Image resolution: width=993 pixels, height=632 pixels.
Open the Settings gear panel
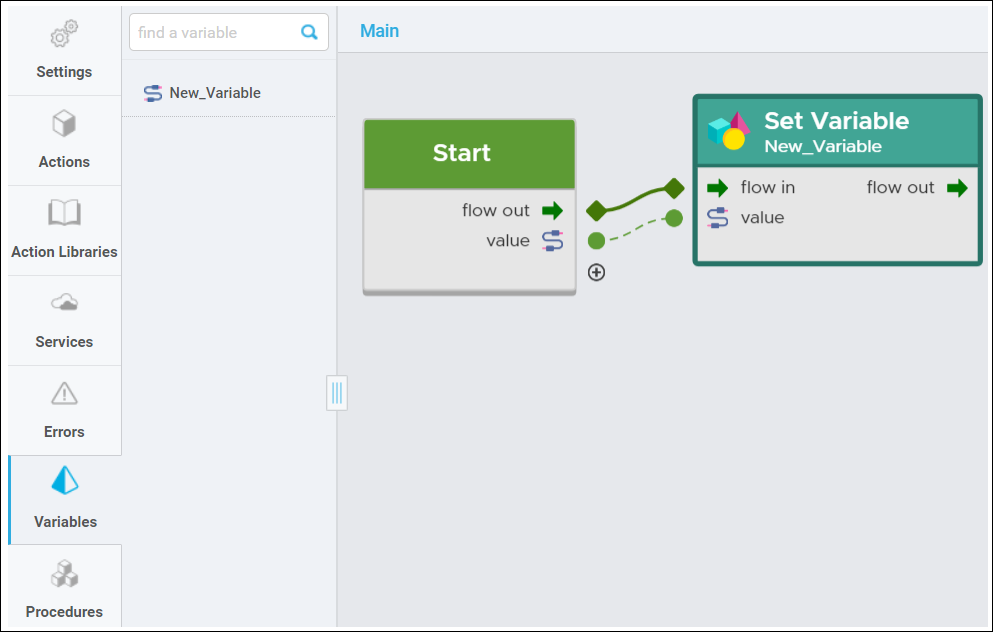(64, 51)
